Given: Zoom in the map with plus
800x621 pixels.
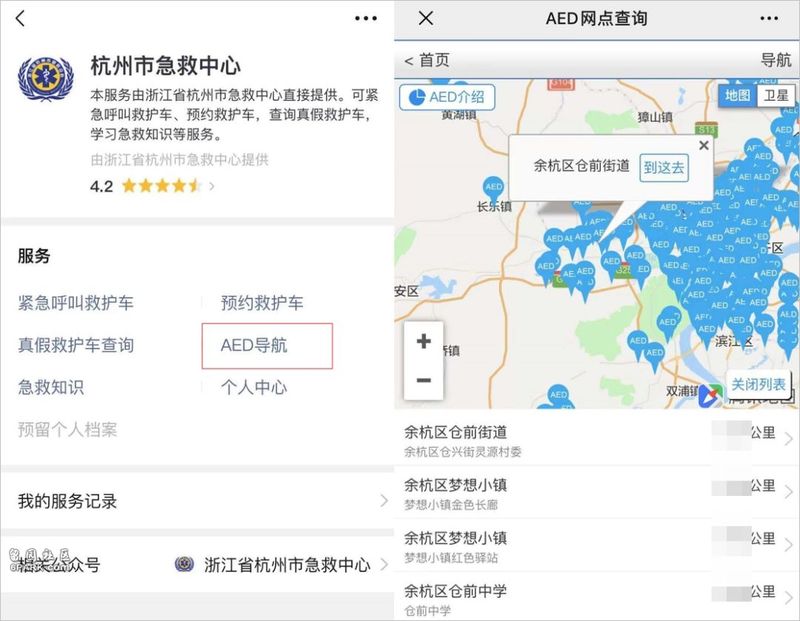Looking at the screenshot, I should click(x=423, y=341).
